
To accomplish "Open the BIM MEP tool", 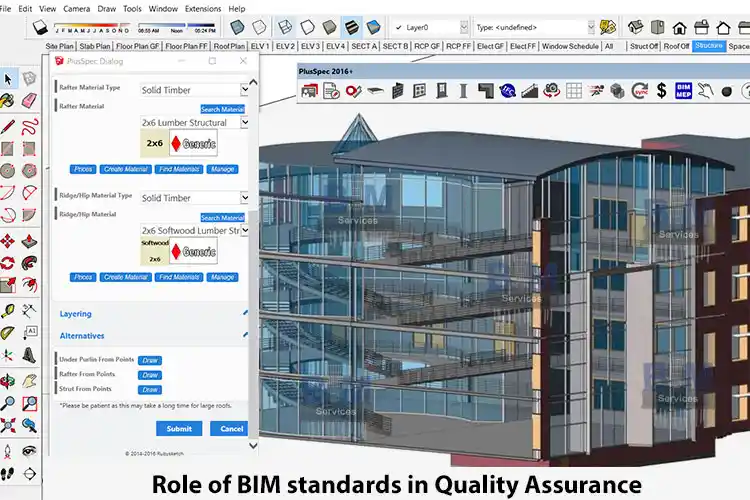I will (684, 90).
